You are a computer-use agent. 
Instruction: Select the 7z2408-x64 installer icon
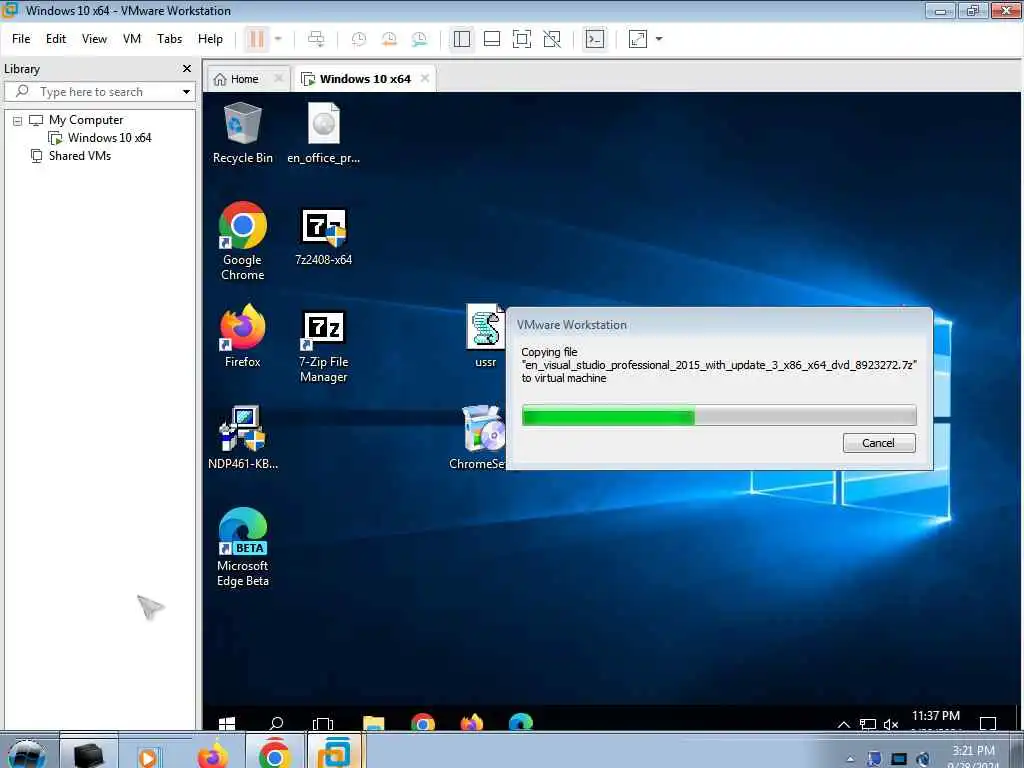pyautogui.click(x=323, y=237)
